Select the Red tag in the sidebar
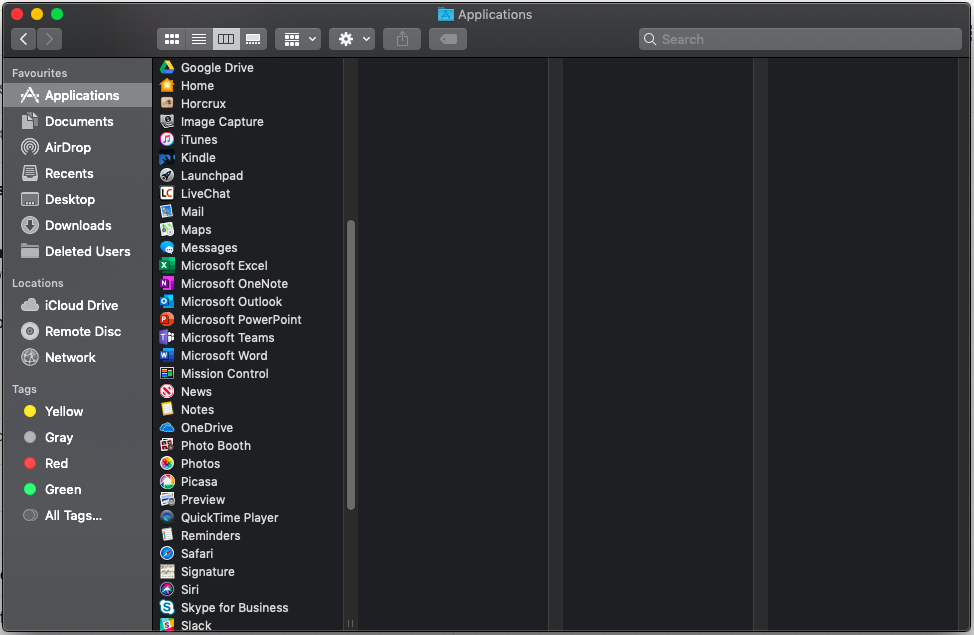Screen dimensions: 974x635 [56, 464]
